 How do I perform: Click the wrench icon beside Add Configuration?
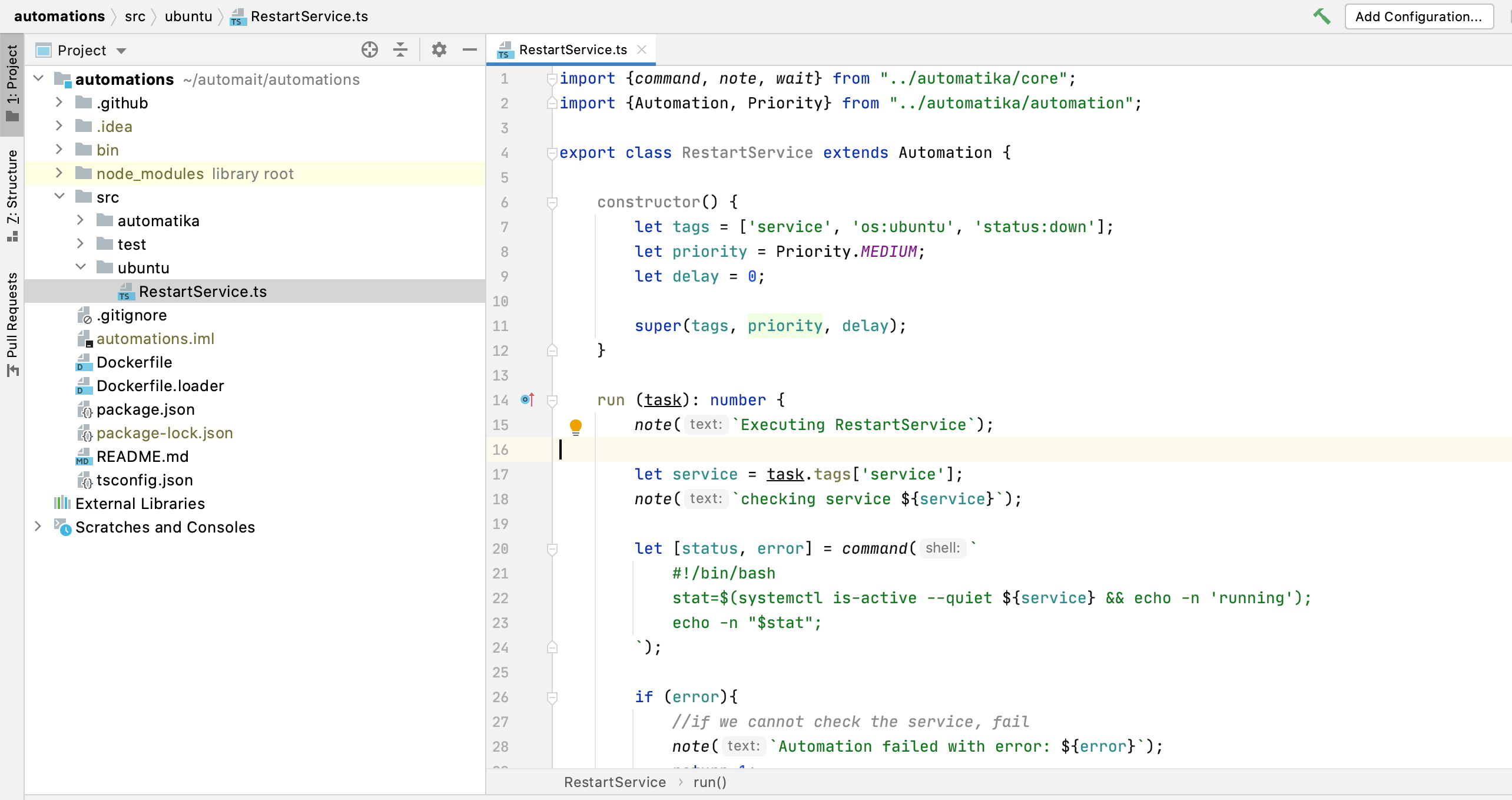click(1322, 16)
